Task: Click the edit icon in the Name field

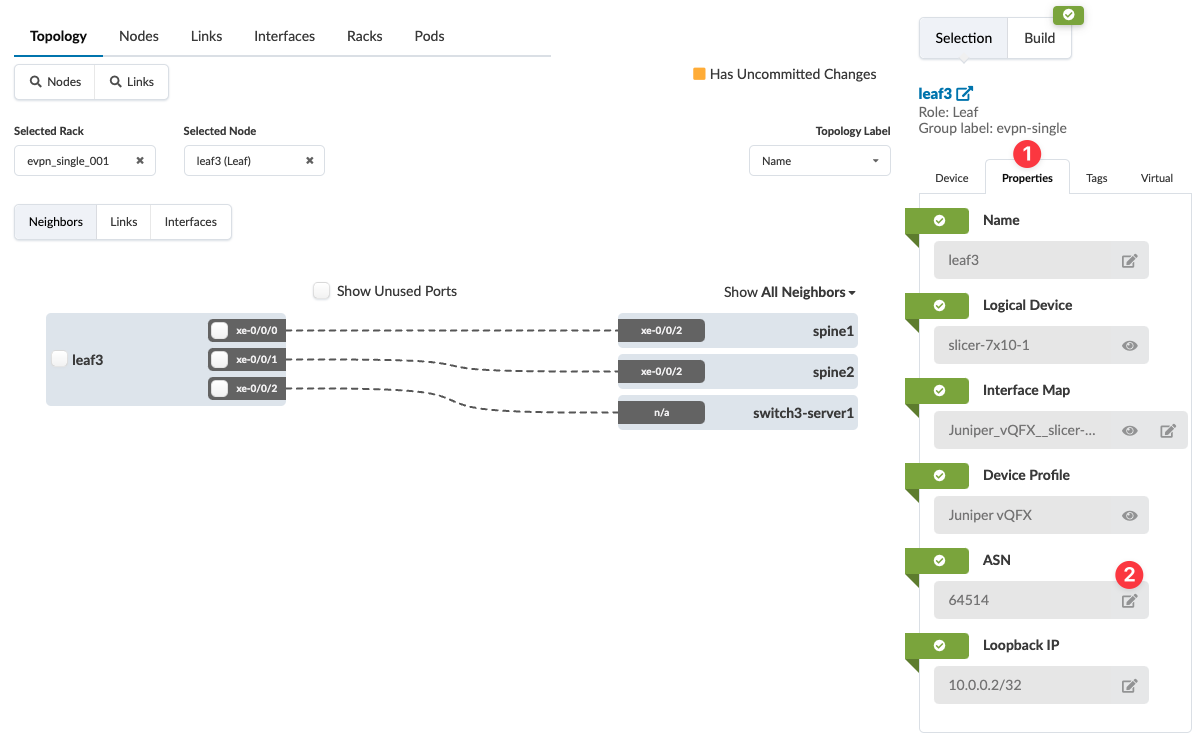Action: (1129, 261)
